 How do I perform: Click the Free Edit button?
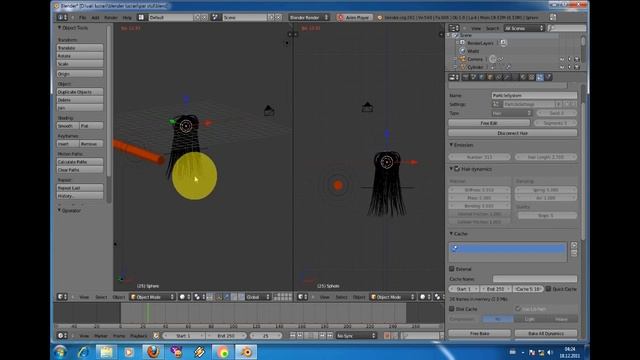pyautogui.click(x=489, y=123)
